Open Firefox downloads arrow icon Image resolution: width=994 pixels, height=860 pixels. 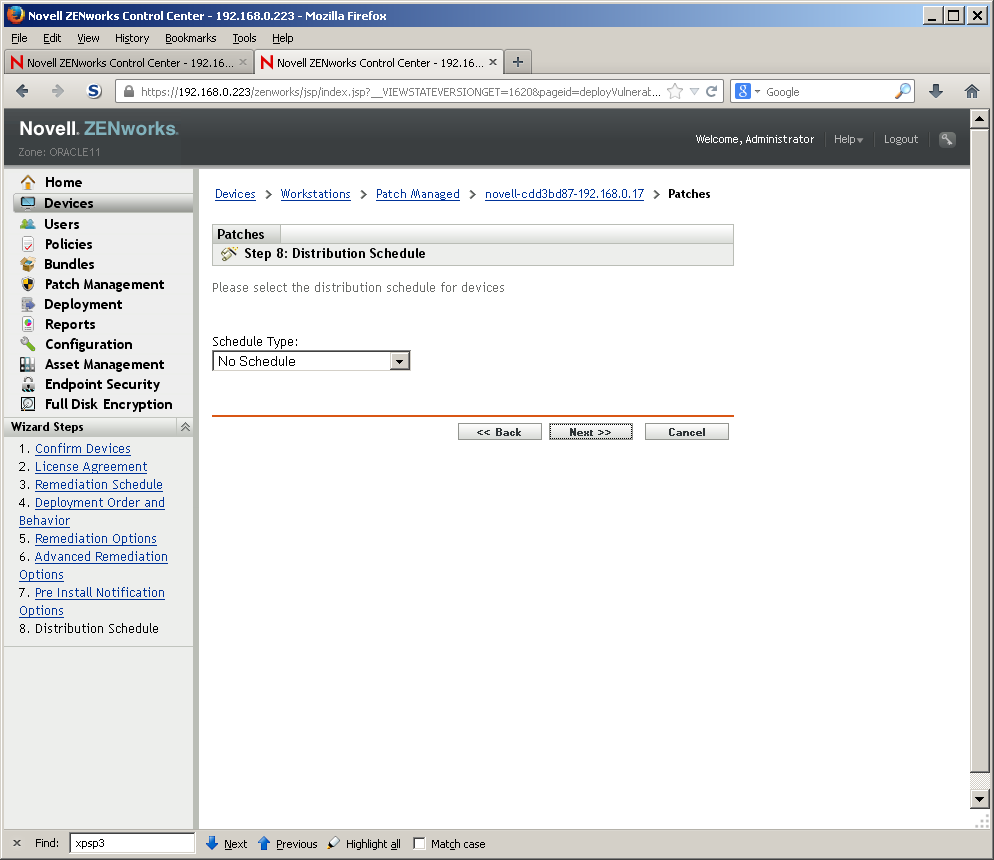point(936,91)
